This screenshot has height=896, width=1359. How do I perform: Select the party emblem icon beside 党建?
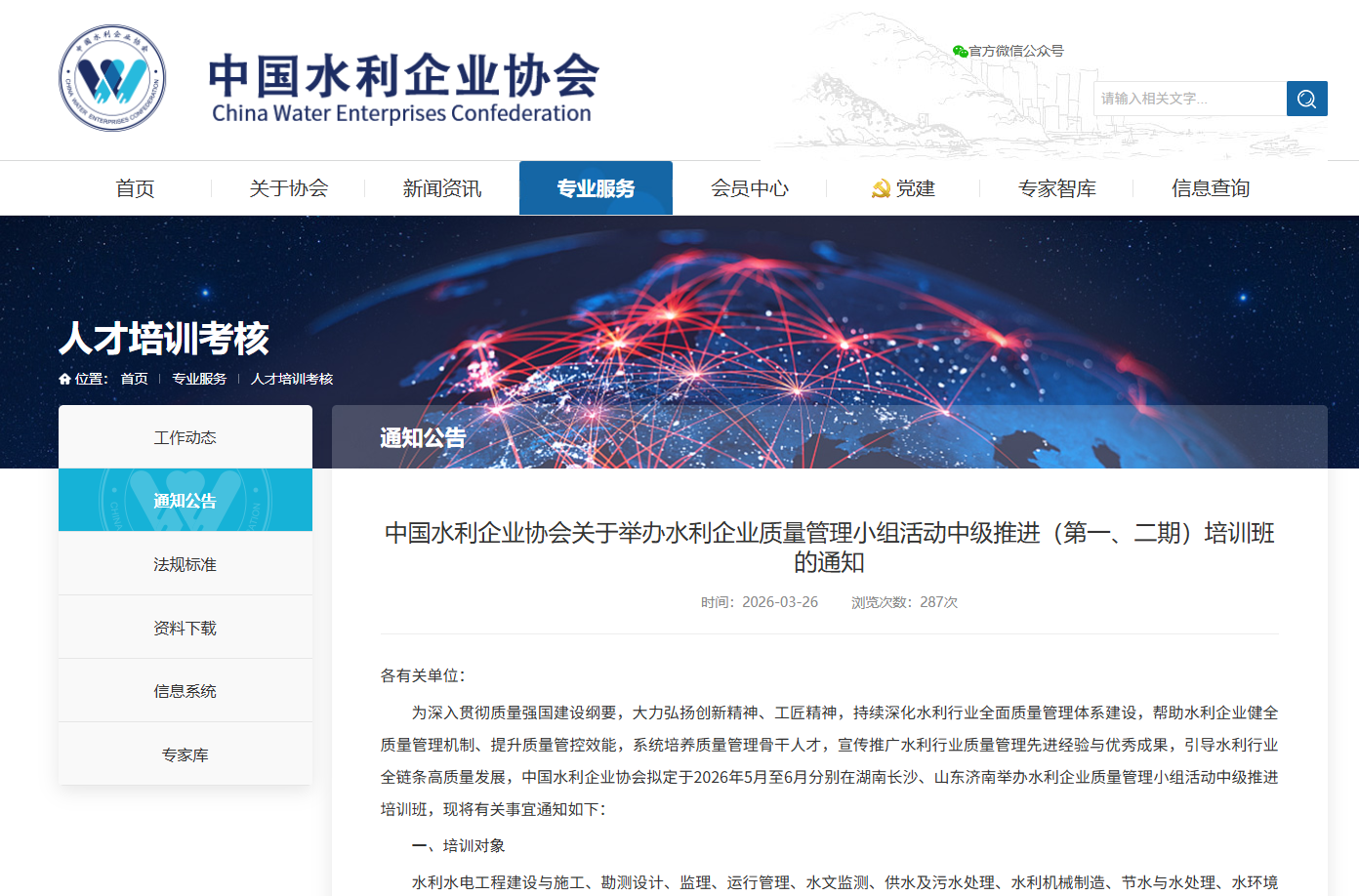point(880,188)
